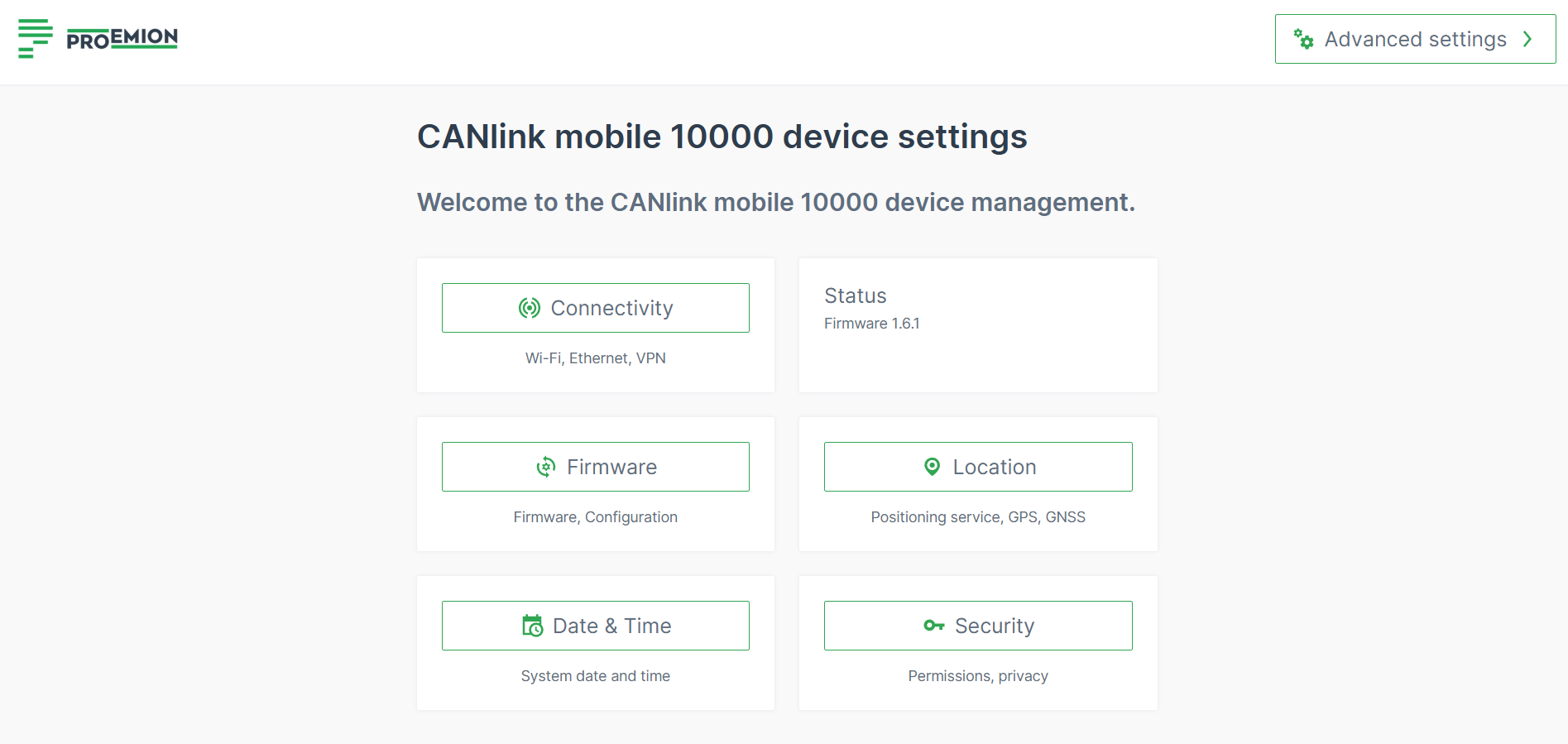Click the calendar icon on Date & Time
This screenshot has width=1568, height=744.
click(532, 625)
